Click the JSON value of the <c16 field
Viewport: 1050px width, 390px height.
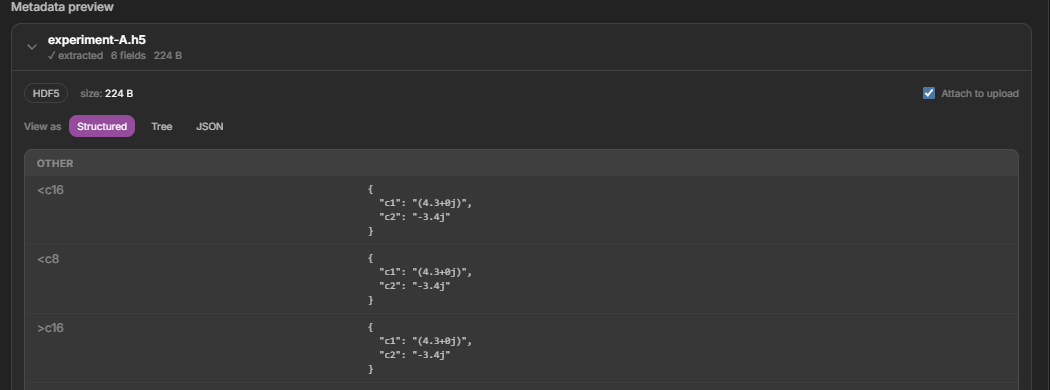(421, 210)
